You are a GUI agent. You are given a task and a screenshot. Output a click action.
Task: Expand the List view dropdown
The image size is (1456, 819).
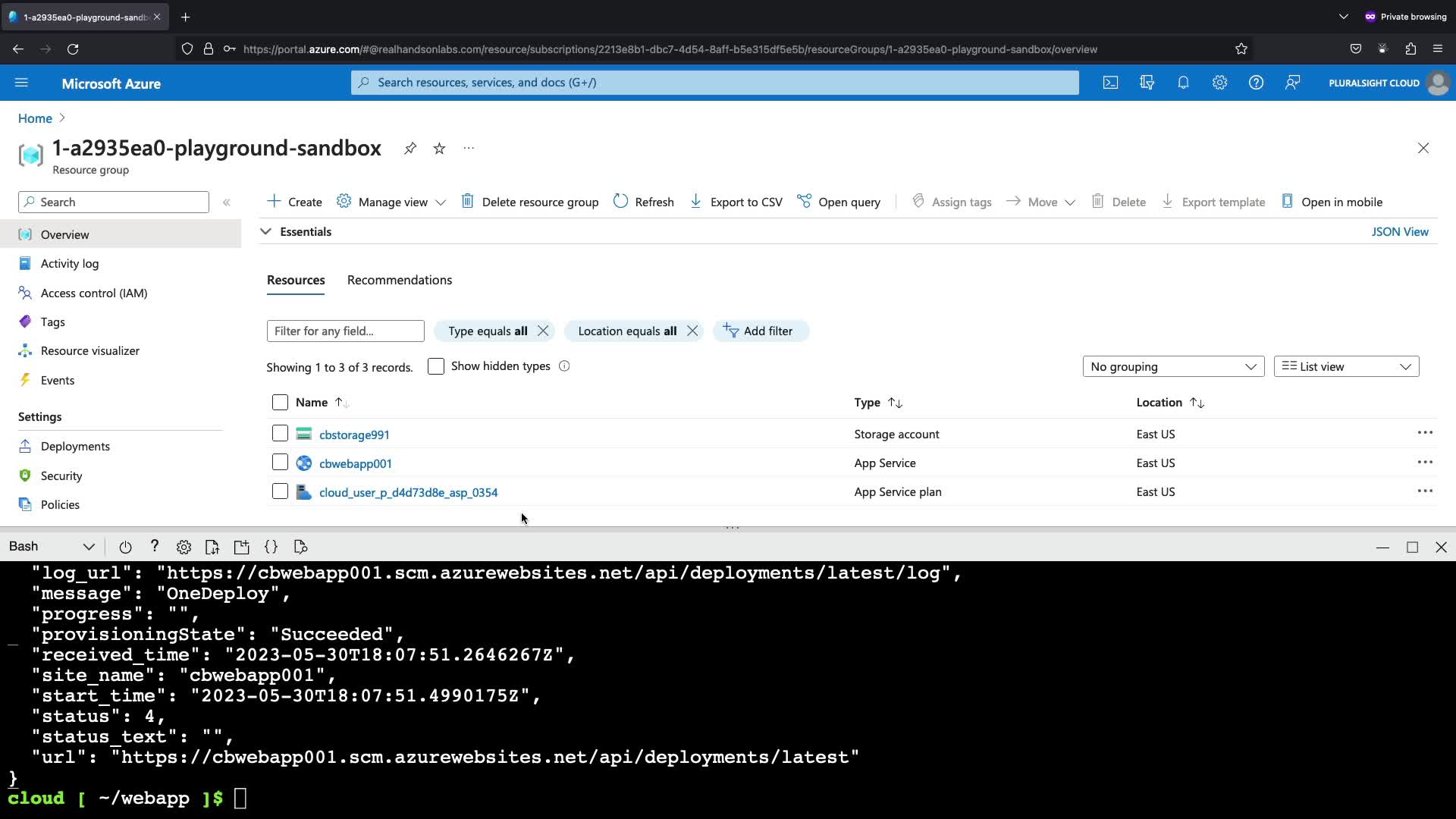[x=1345, y=367]
